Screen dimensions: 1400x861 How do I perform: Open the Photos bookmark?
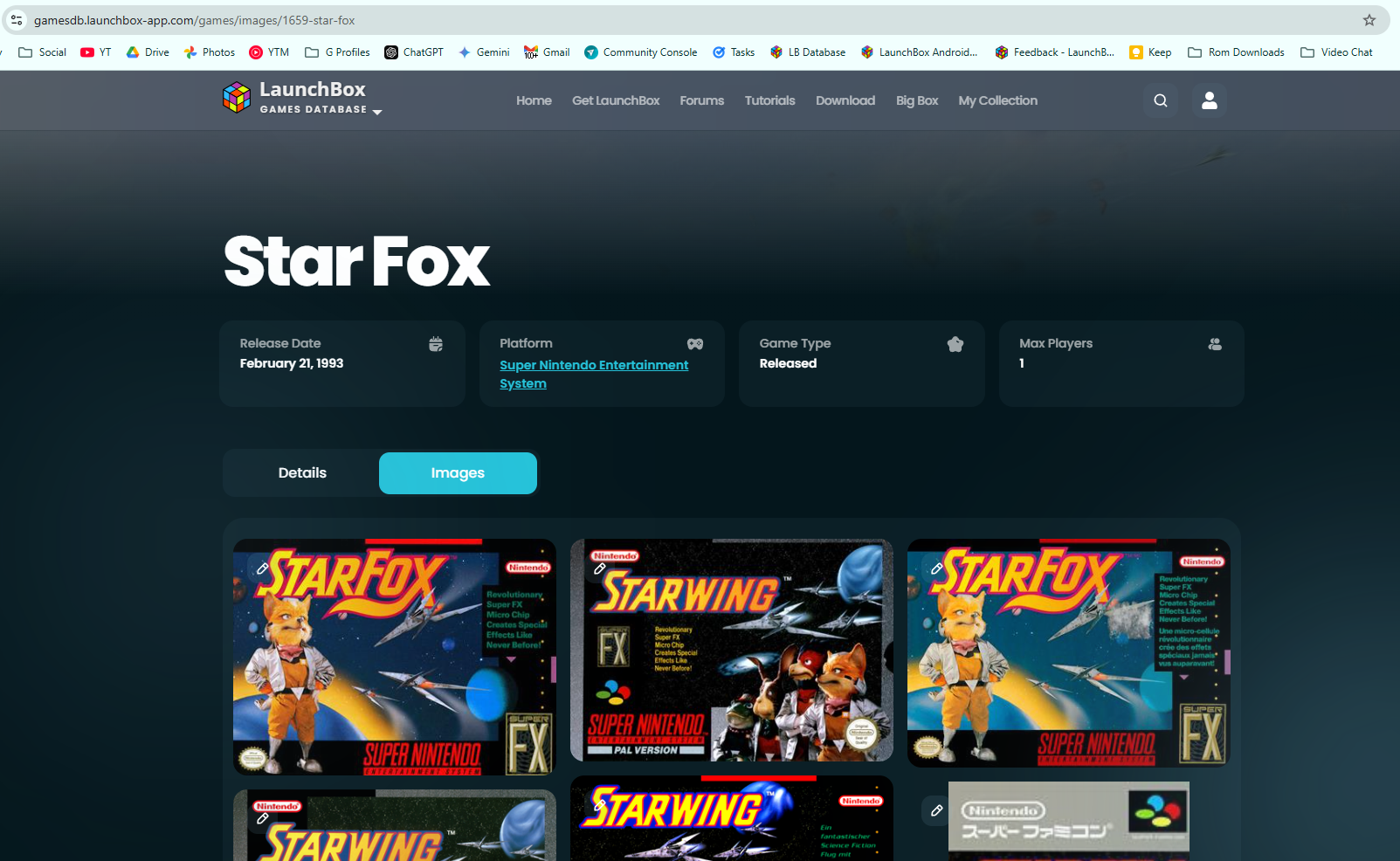(x=210, y=52)
